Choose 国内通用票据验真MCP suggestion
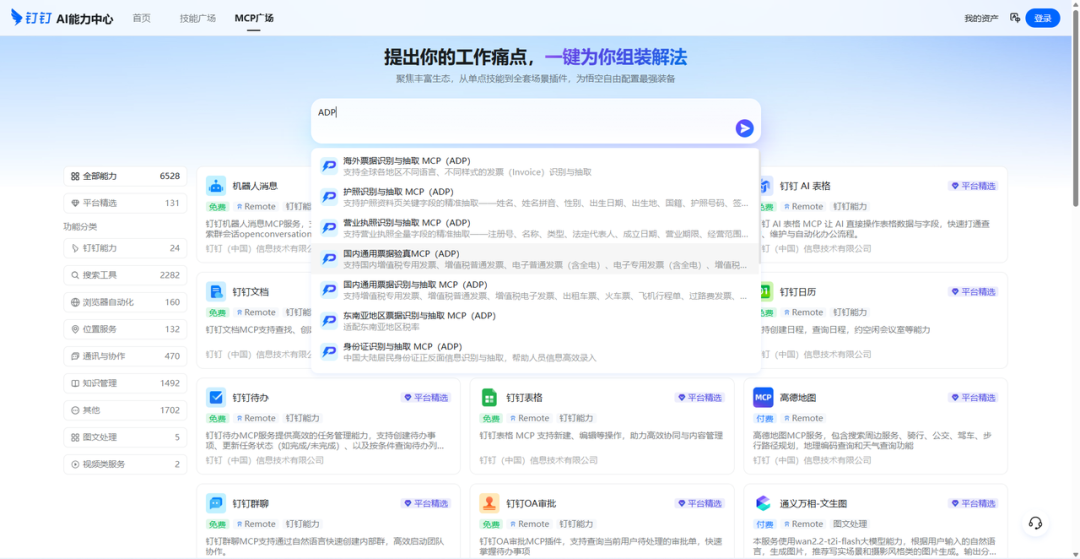 pyautogui.click(x=536, y=259)
